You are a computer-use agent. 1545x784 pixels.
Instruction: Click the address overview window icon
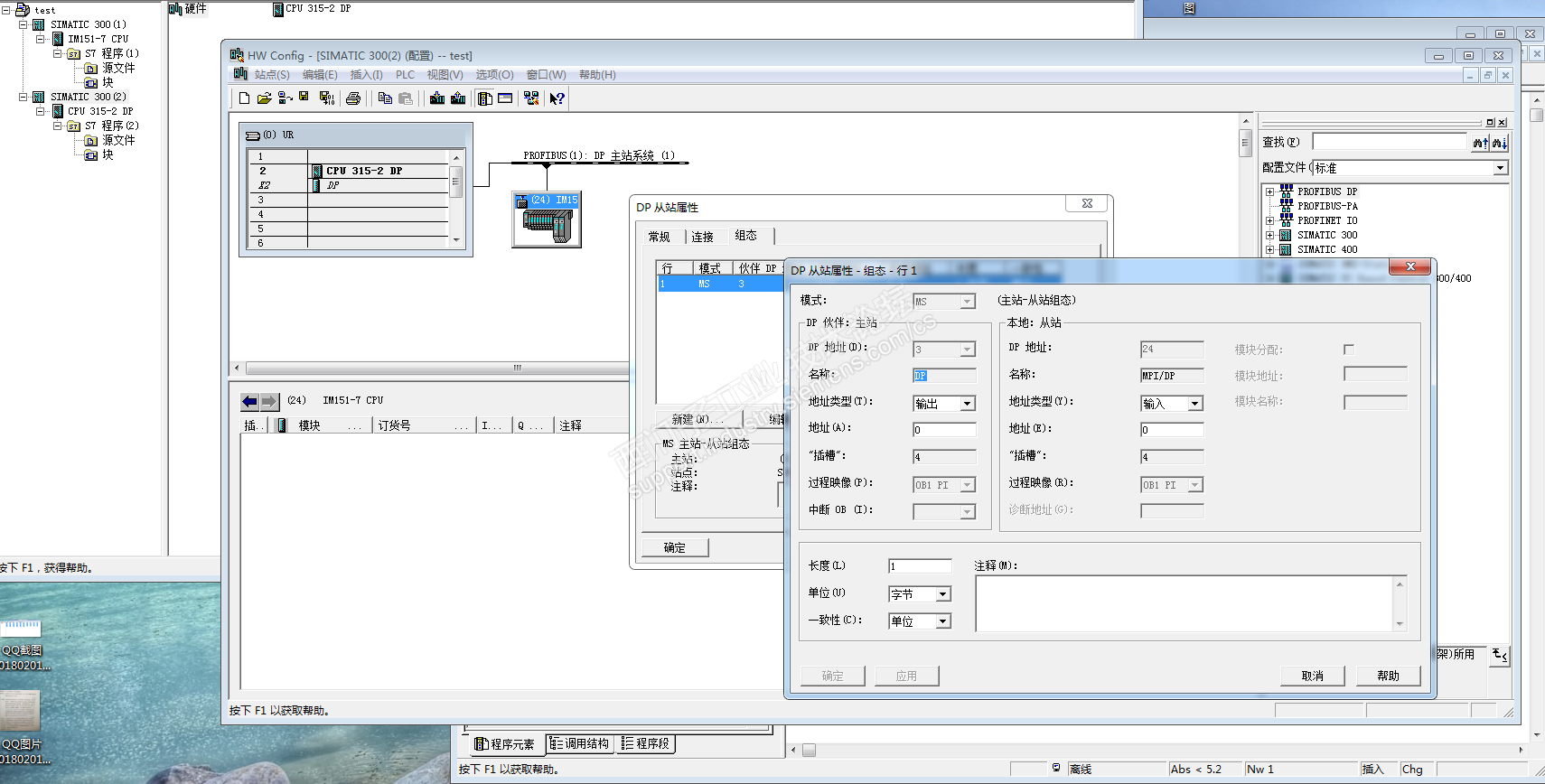point(505,98)
